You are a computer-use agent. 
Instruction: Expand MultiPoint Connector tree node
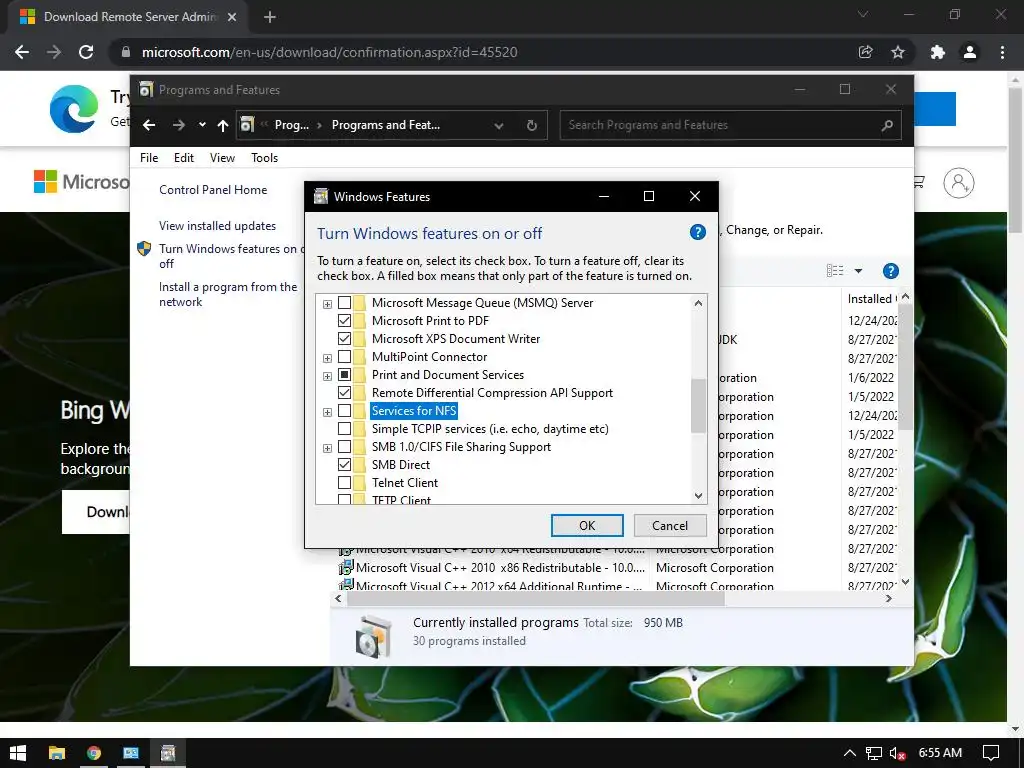coord(327,358)
